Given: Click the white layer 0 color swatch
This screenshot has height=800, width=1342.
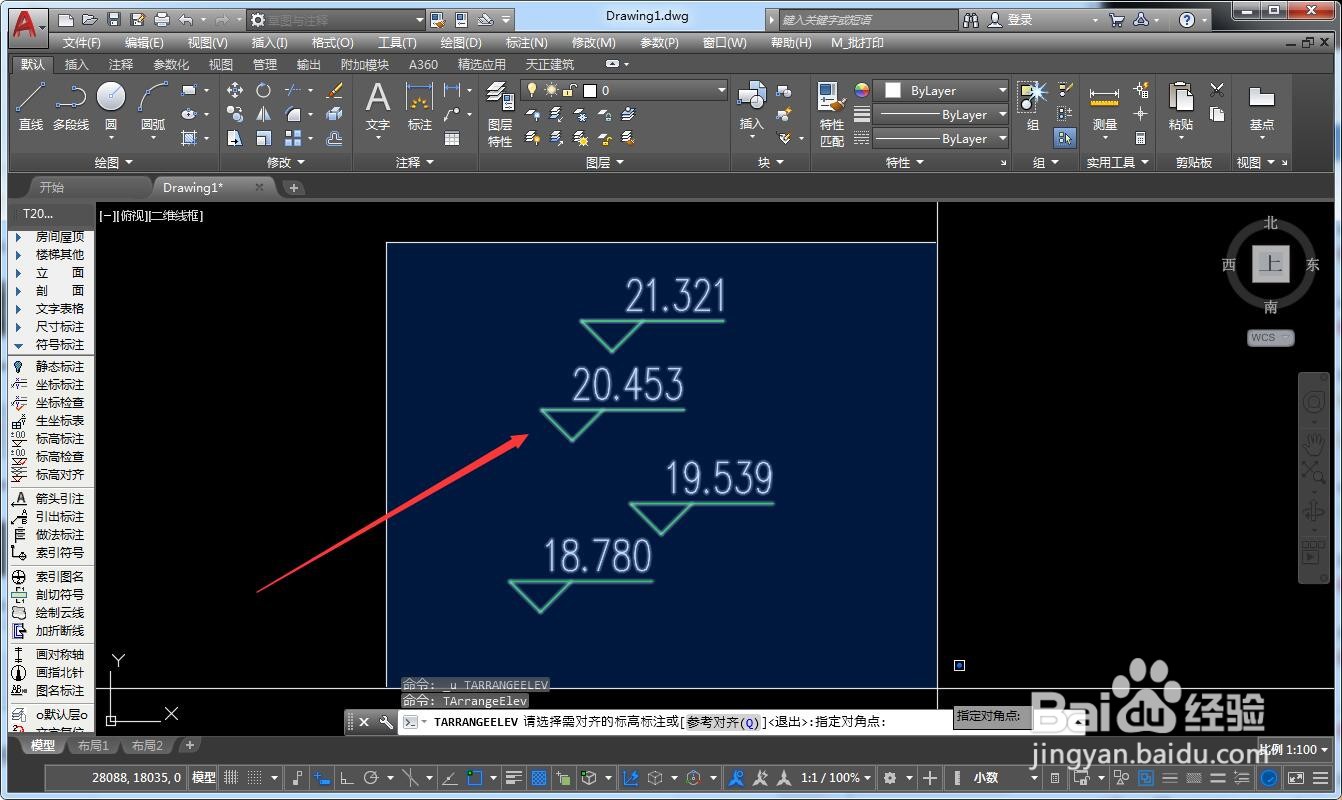Looking at the screenshot, I should [590, 90].
